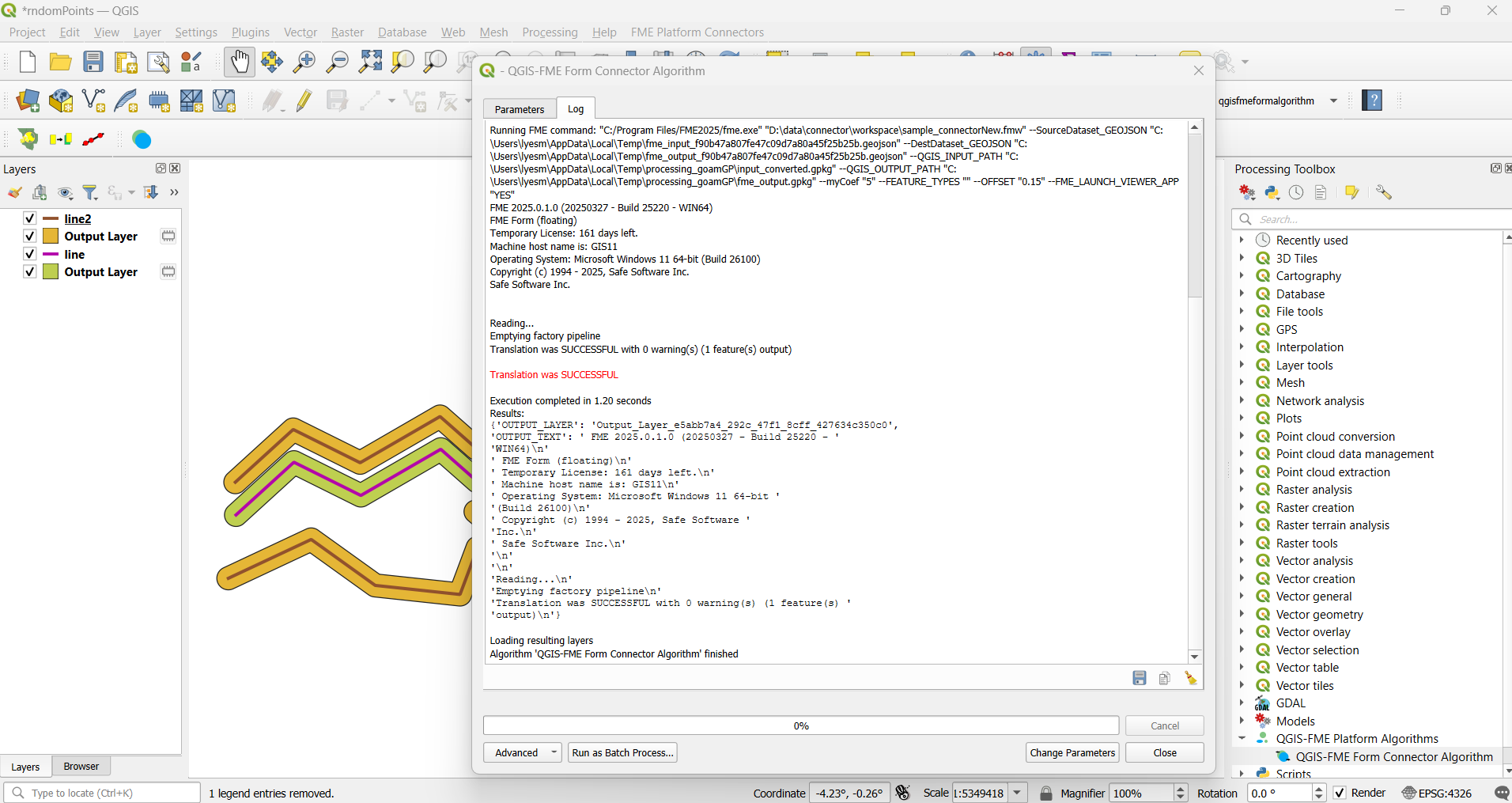
Task: Click the Close button in the dialog
Action: pyautogui.click(x=1165, y=752)
